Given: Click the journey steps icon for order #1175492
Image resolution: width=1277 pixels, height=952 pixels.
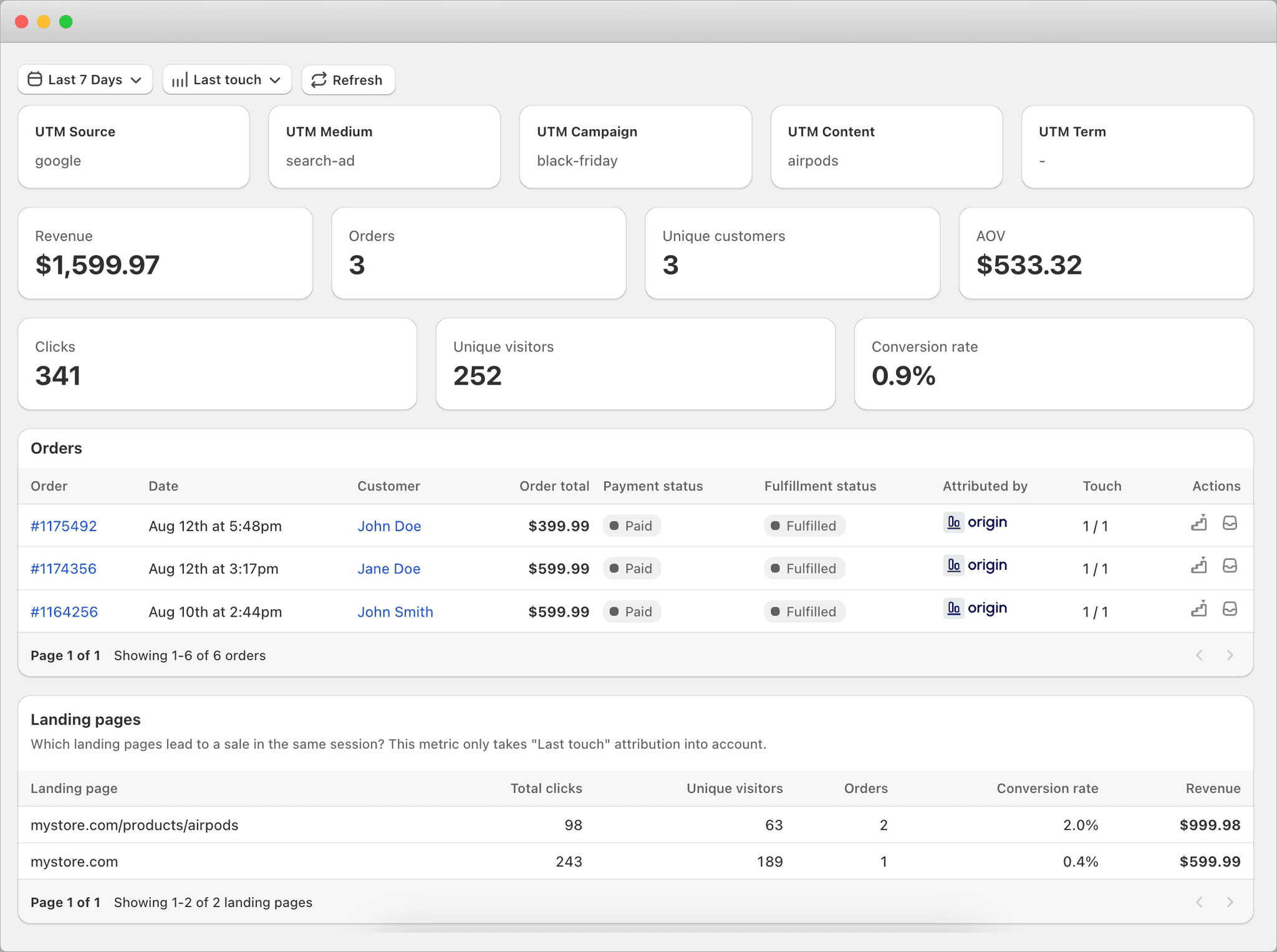Looking at the screenshot, I should (1198, 524).
